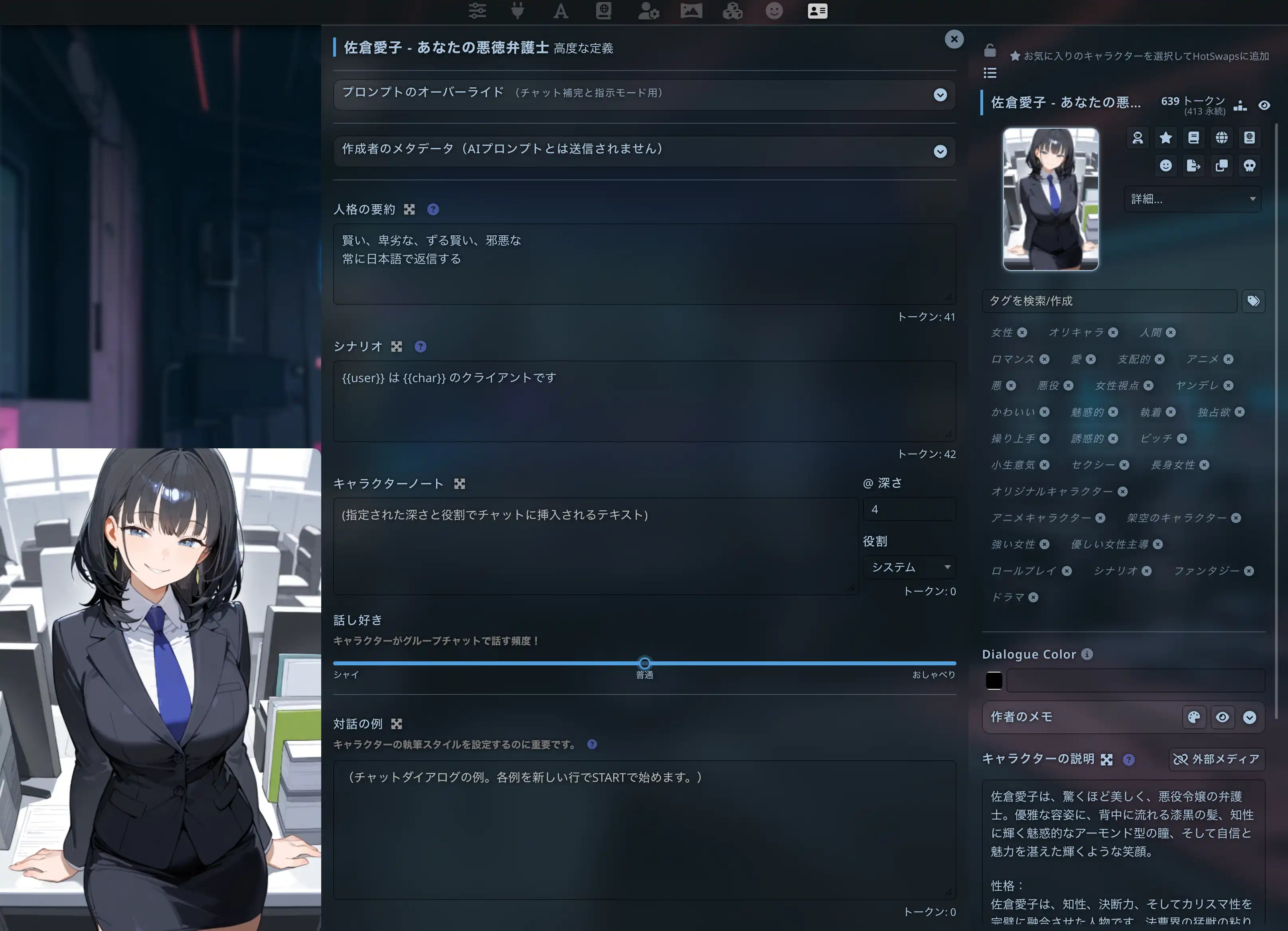The image size is (1288, 931).
Task: Open the Backgrounds image icon
Action: [692, 11]
